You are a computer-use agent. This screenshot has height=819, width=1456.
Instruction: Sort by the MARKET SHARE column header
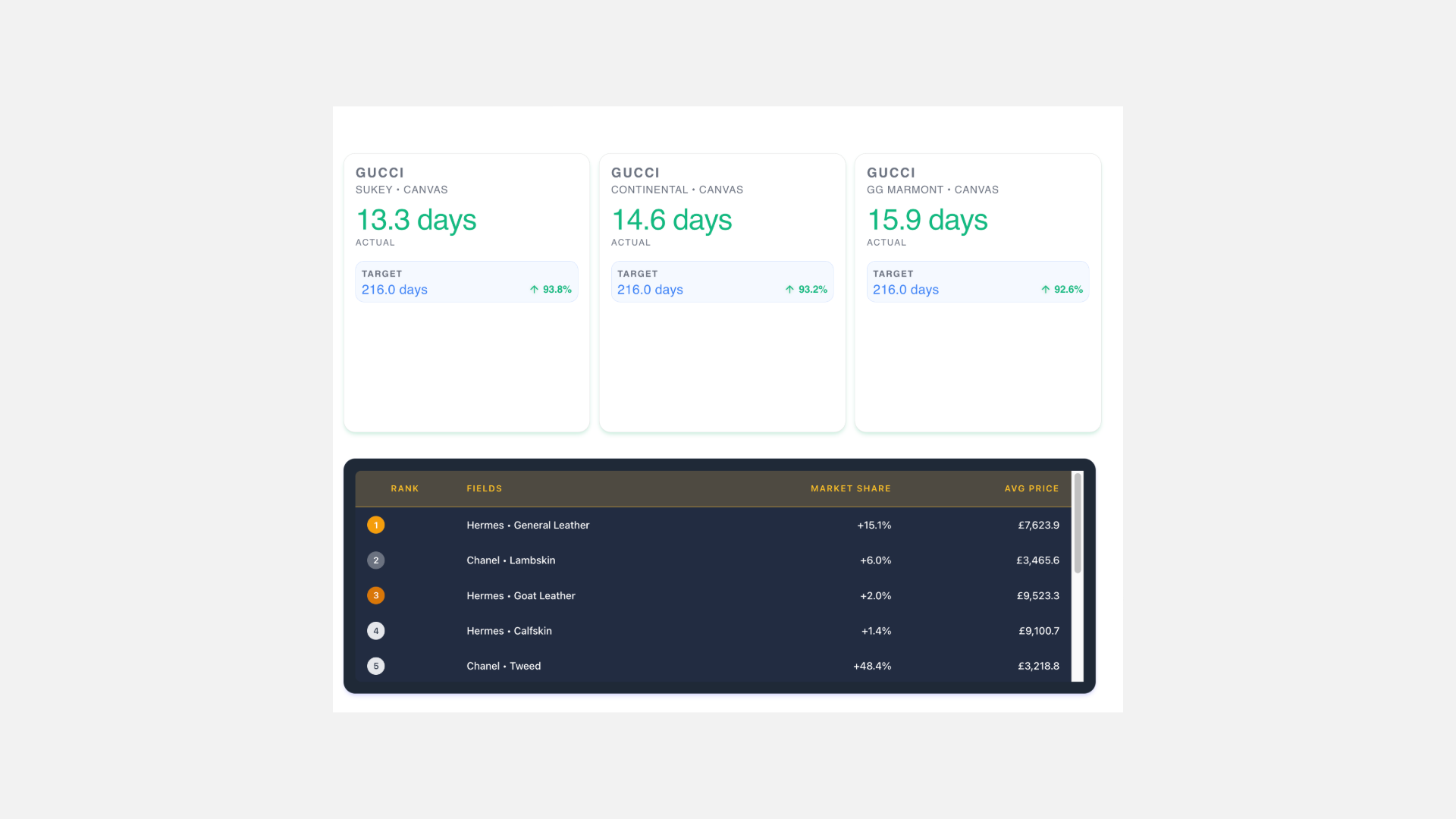point(851,488)
